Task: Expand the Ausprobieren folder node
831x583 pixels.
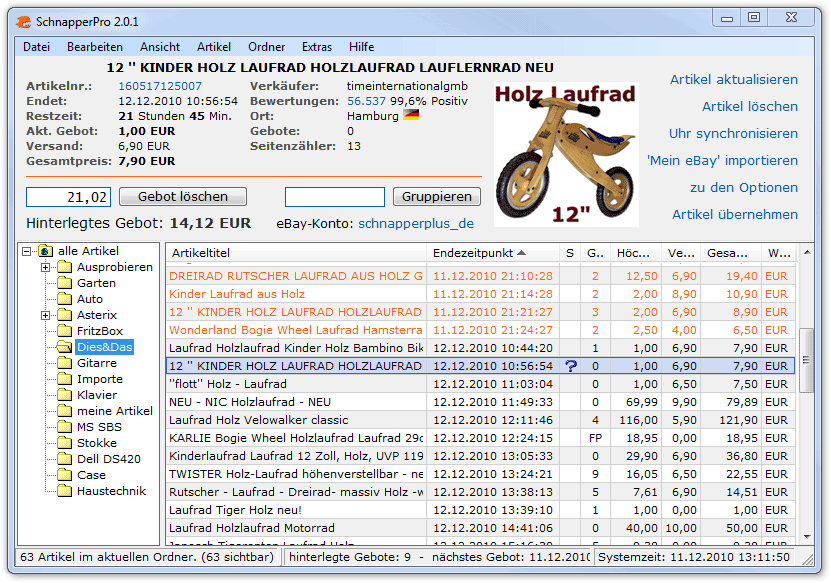Action: click(46, 267)
